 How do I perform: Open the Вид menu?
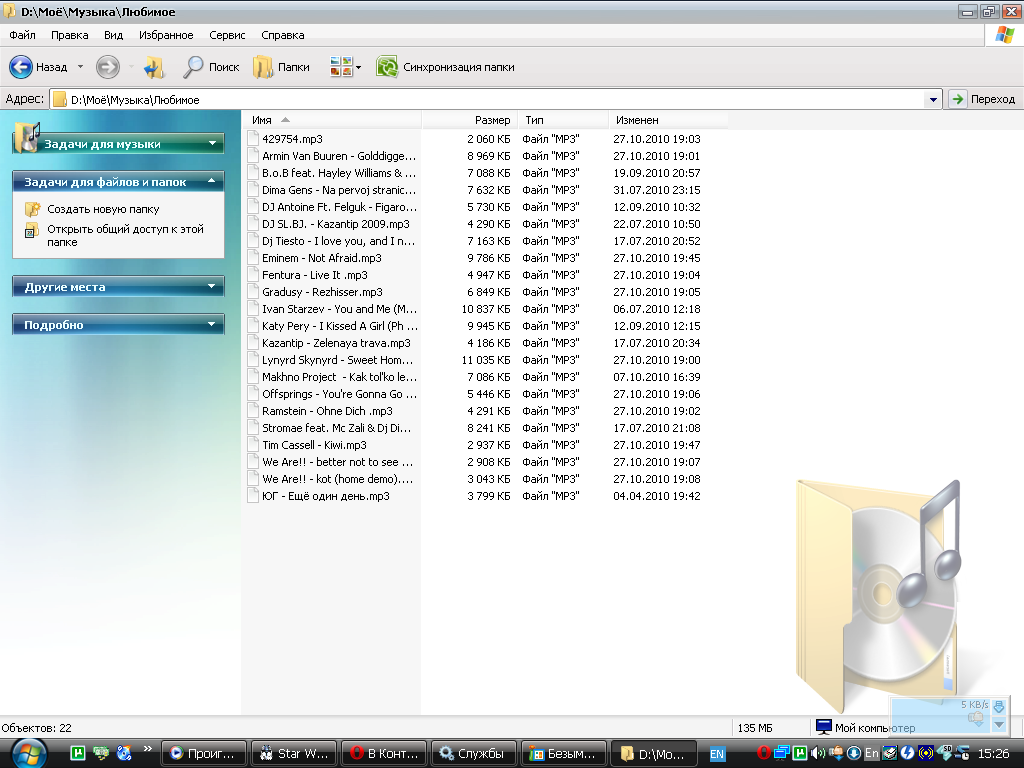(x=114, y=35)
